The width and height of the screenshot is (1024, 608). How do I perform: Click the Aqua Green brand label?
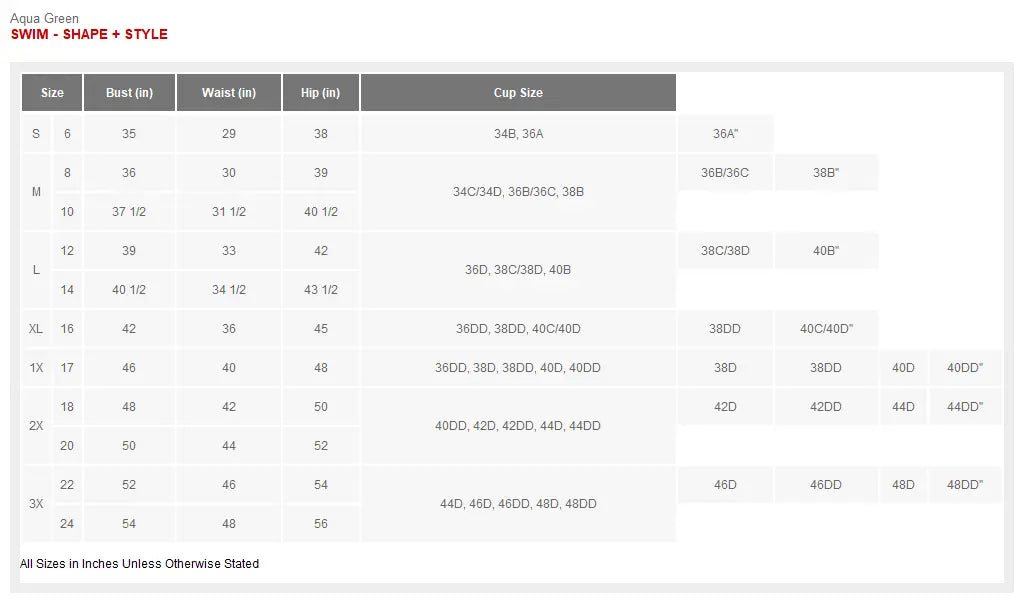(44, 18)
